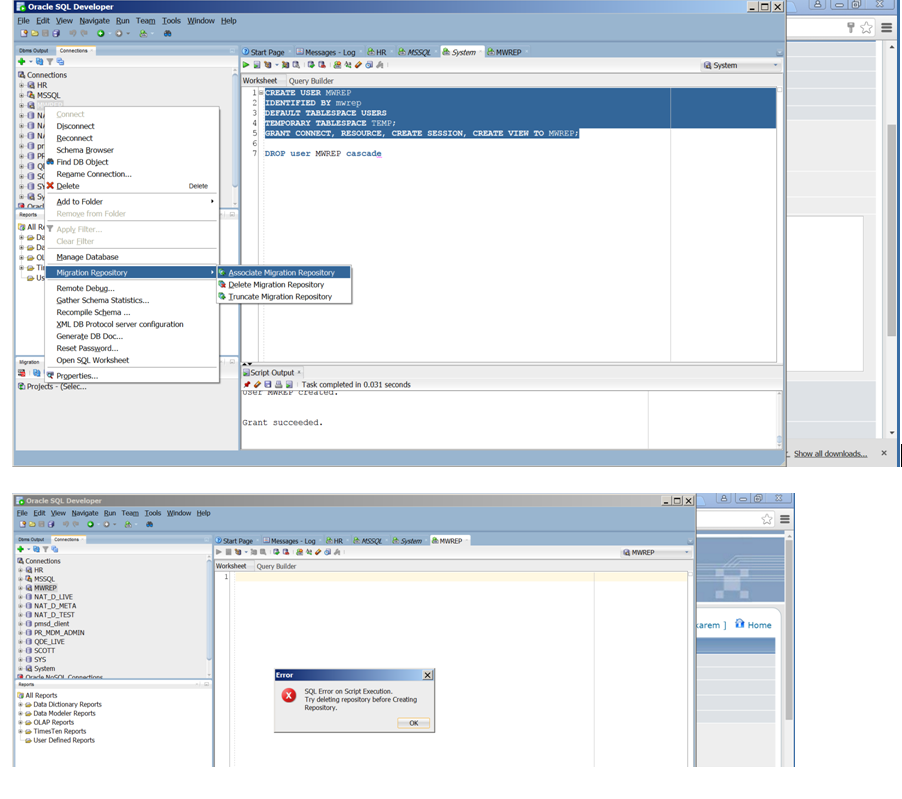Expand the HR connection in upper tree
The height and width of the screenshot is (799, 902).
[21, 85]
